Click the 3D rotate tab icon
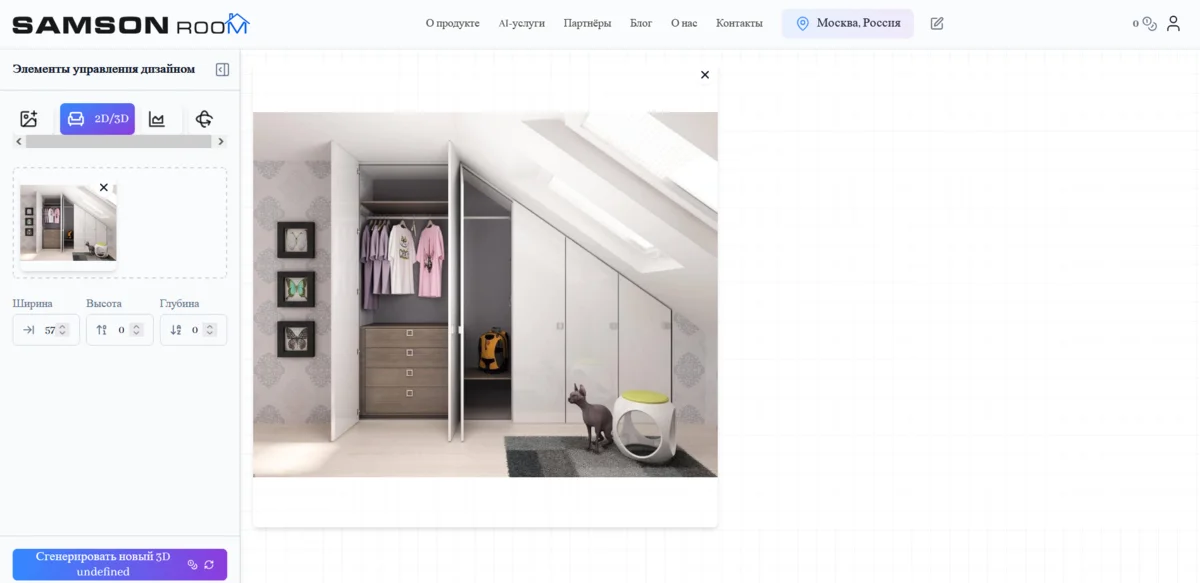This screenshot has width=1200, height=583. tap(204, 119)
